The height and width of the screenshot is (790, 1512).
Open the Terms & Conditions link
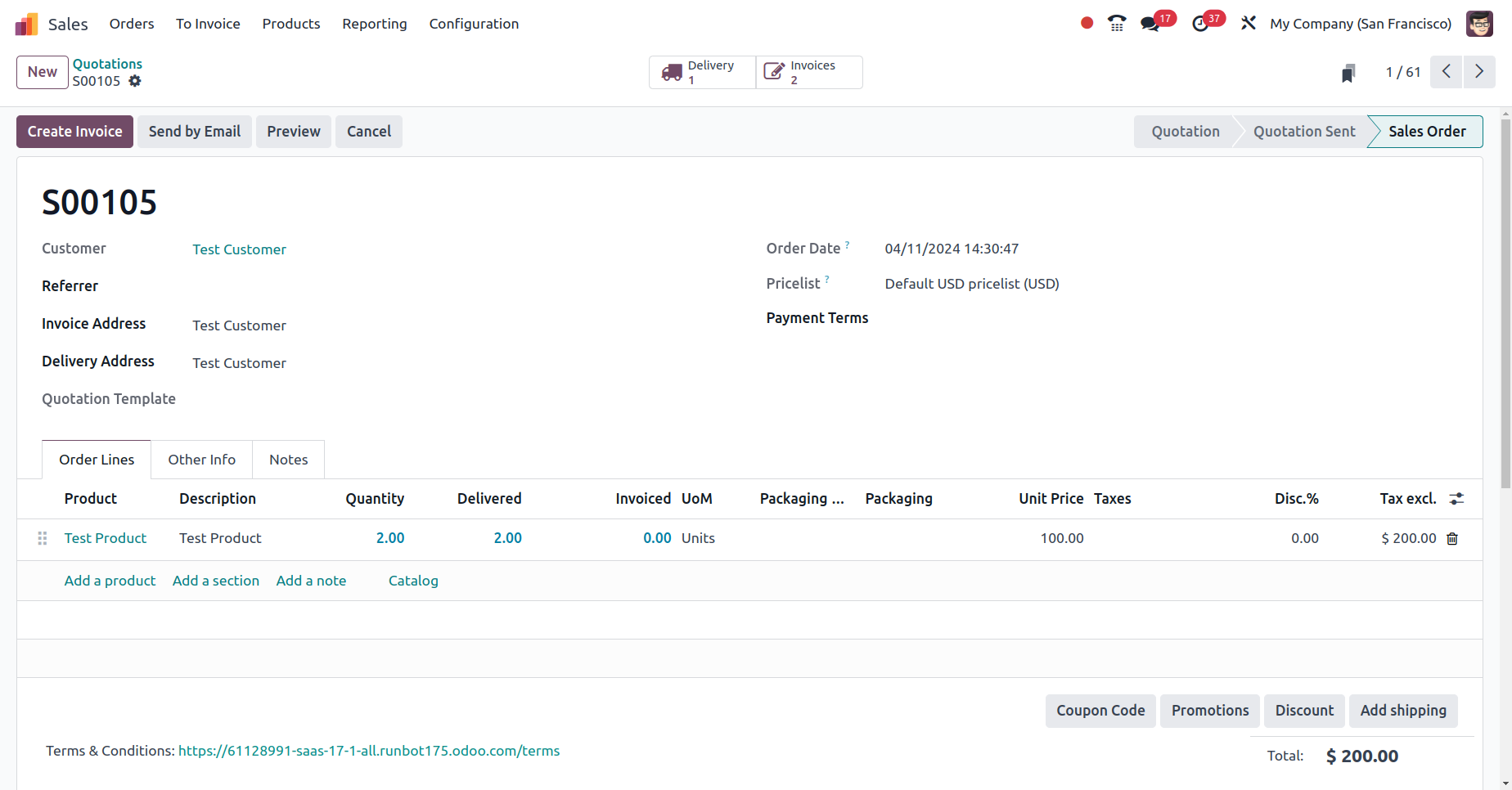tap(369, 750)
